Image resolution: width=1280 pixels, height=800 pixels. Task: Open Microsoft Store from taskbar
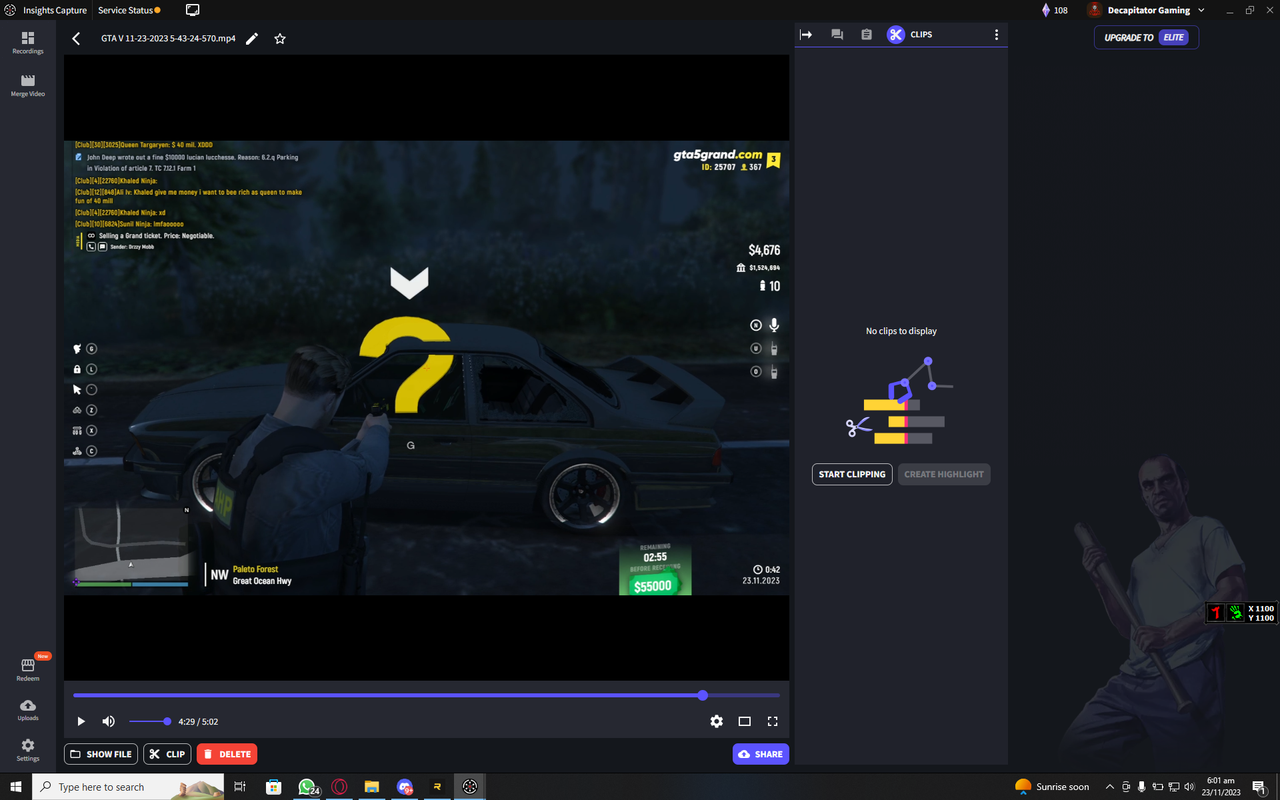coord(273,787)
